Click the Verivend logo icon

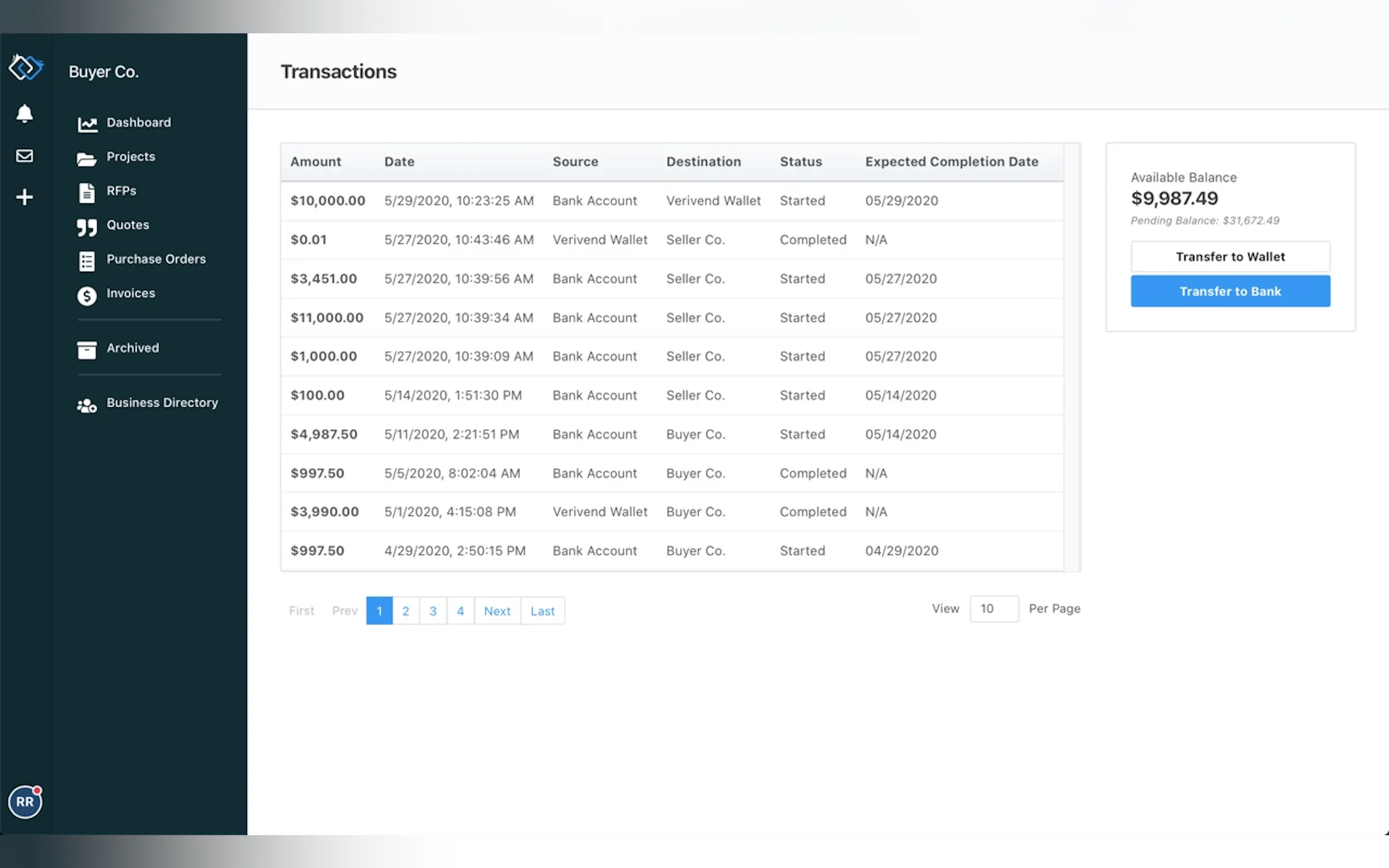click(x=25, y=68)
